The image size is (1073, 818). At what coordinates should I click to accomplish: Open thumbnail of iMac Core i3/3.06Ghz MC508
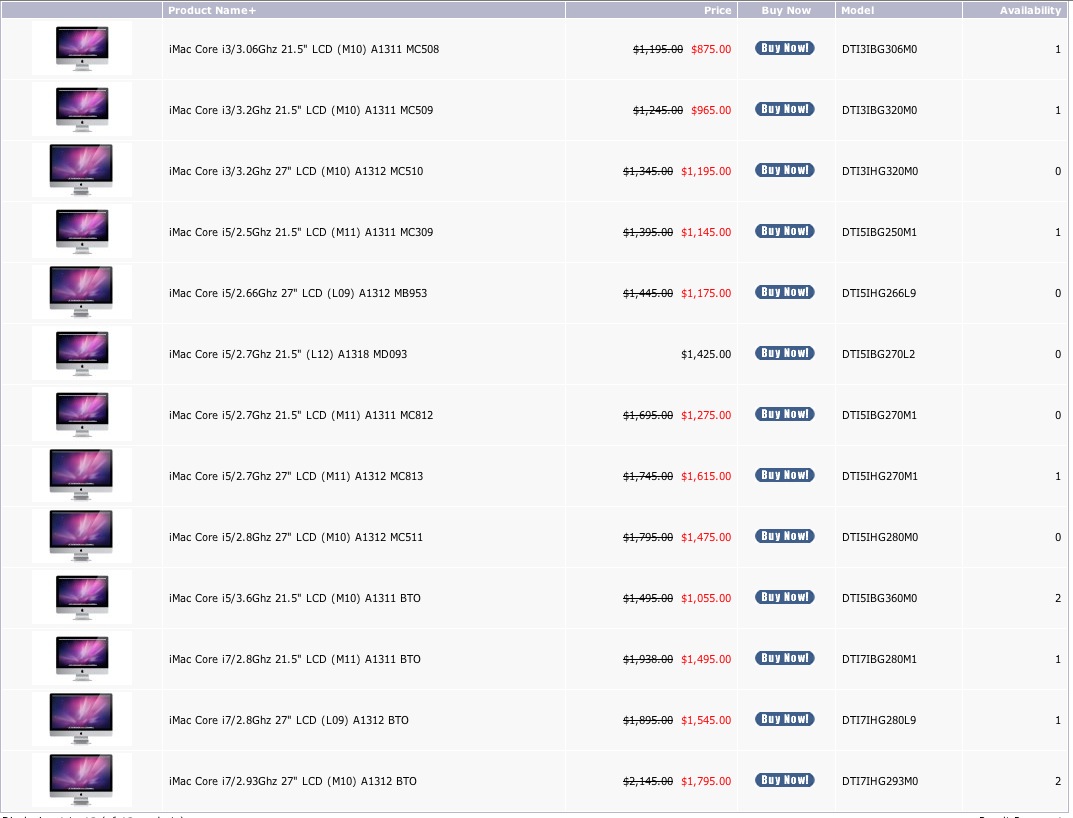point(81,48)
